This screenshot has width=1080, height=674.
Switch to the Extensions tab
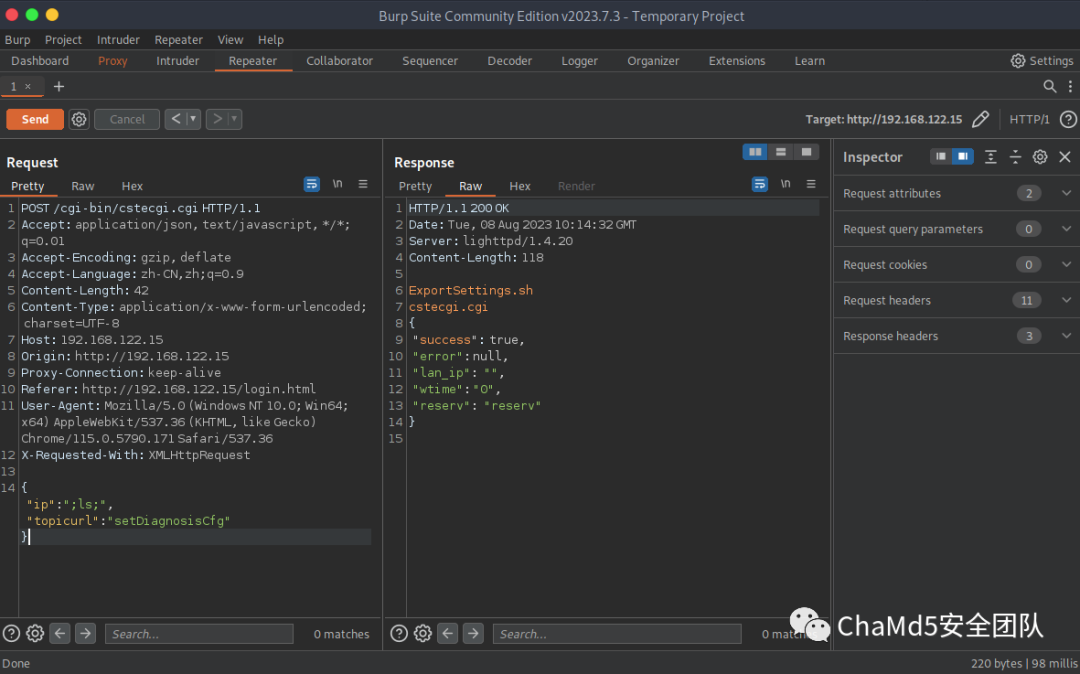(x=737, y=61)
